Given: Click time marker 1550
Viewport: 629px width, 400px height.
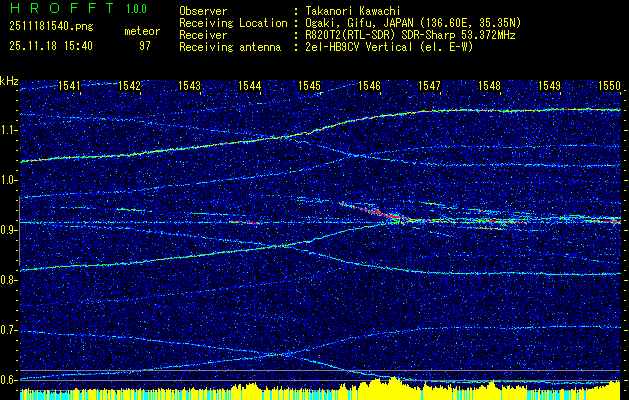Looking at the screenshot, I should tap(609, 85).
